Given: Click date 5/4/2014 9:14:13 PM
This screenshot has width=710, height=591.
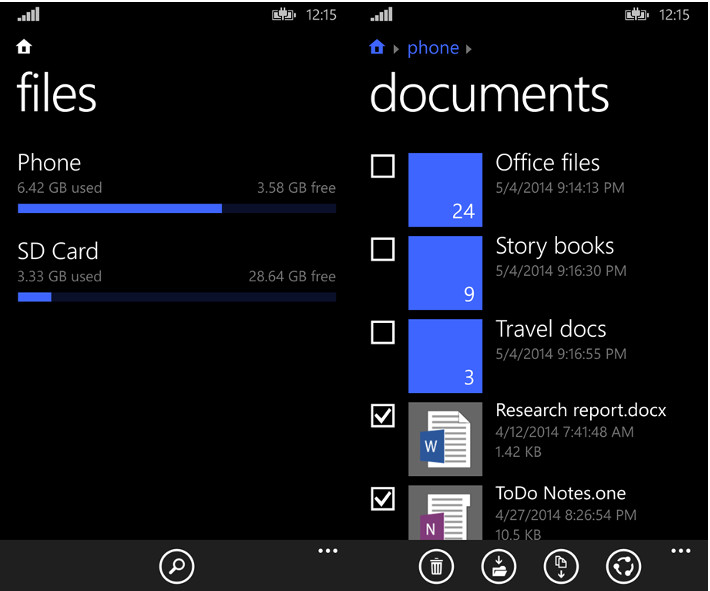Looking at the screenshot, I should pos(560,187).
